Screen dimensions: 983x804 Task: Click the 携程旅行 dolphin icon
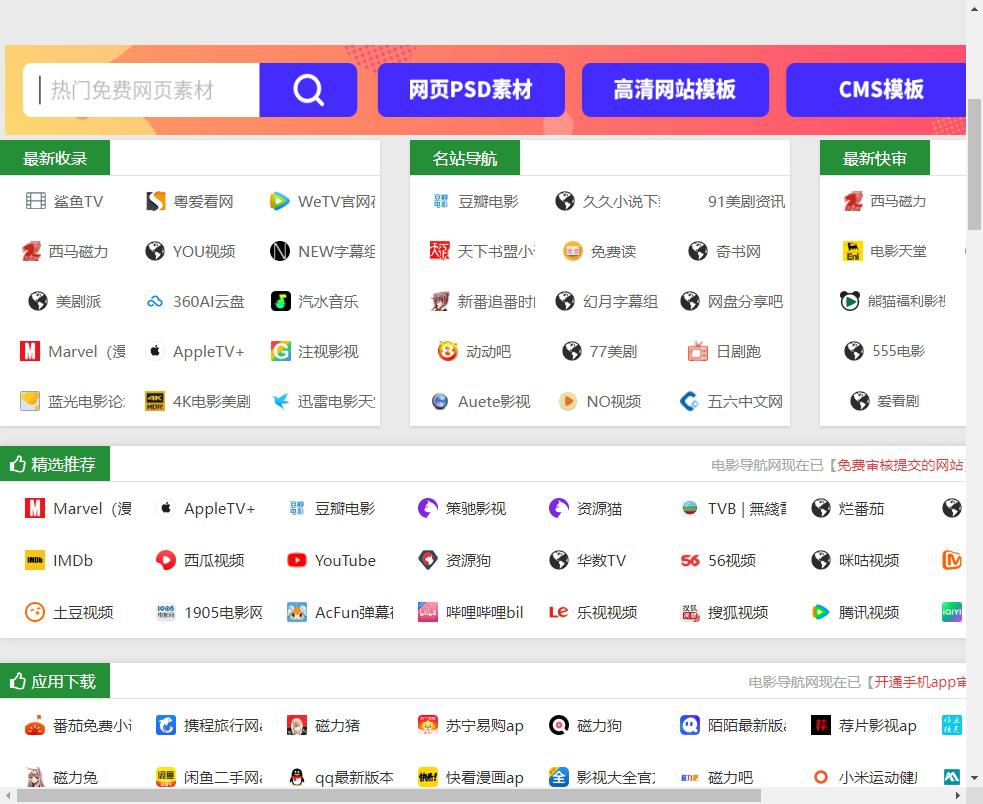(166, 726)
